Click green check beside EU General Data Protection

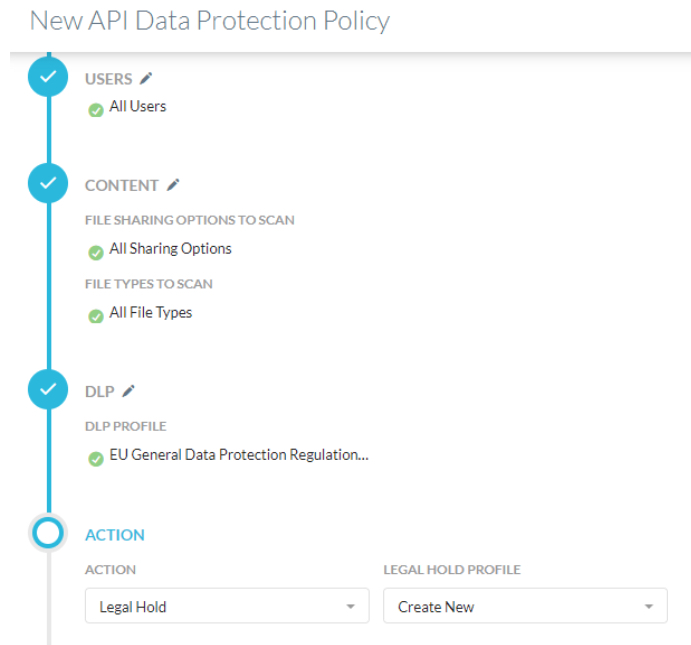96,459
